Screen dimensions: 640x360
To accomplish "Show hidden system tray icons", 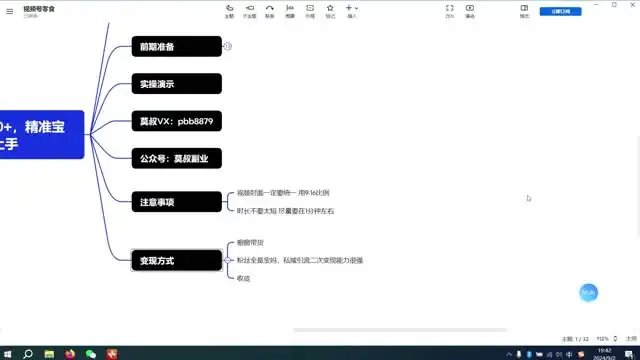I will [509, 354].
